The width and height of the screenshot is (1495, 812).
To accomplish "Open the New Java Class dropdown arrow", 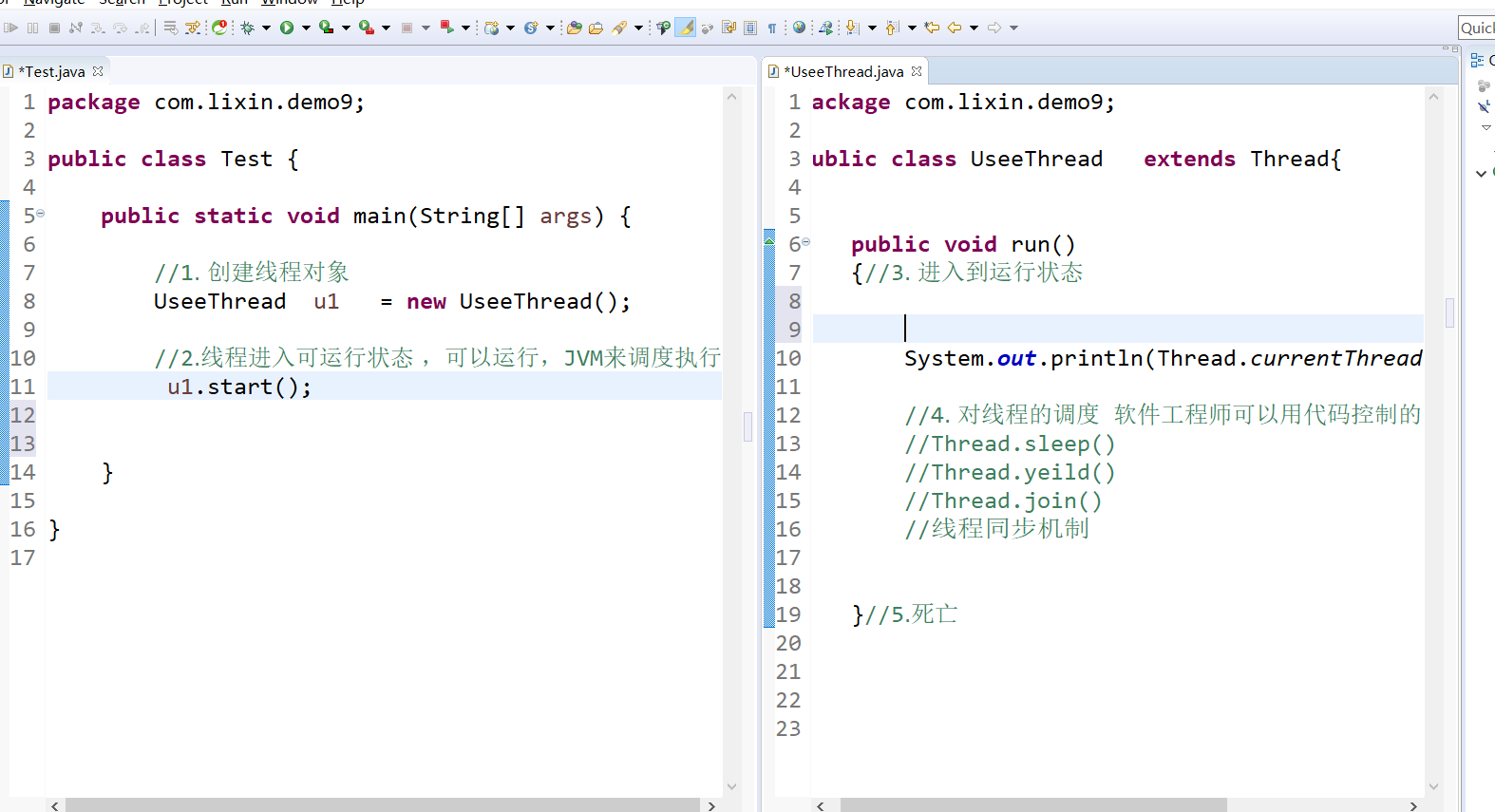I will coord(550,28).
